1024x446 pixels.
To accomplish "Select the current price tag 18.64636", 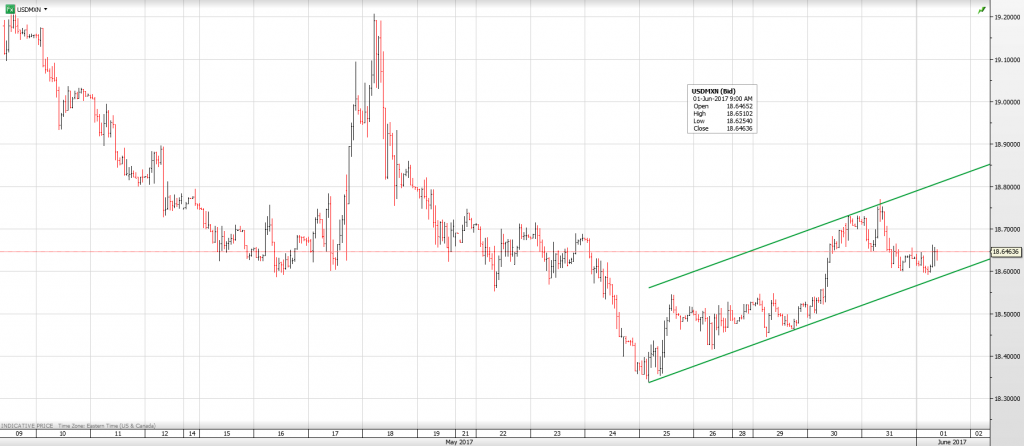I will click(1005, 252).
